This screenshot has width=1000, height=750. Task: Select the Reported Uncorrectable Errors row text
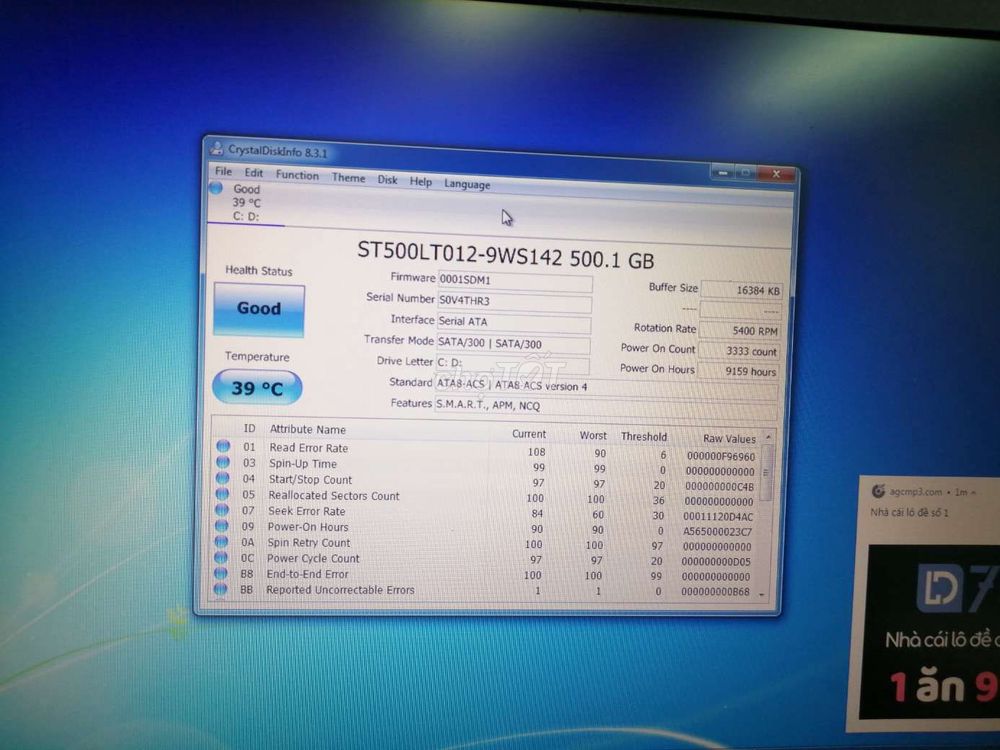click(340, 590)
